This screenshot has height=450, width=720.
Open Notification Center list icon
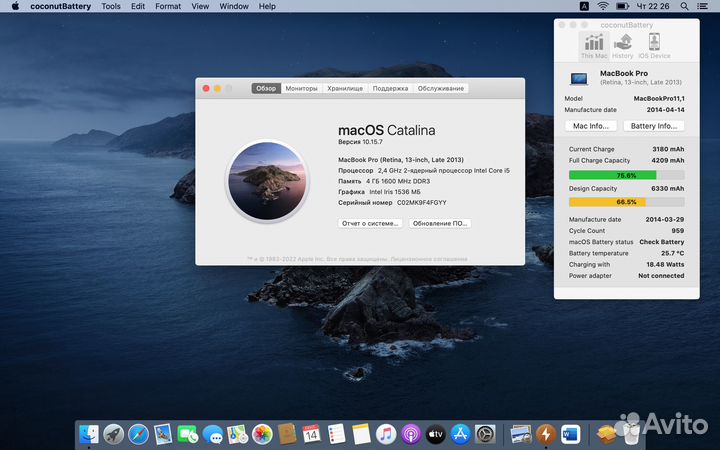703,6
